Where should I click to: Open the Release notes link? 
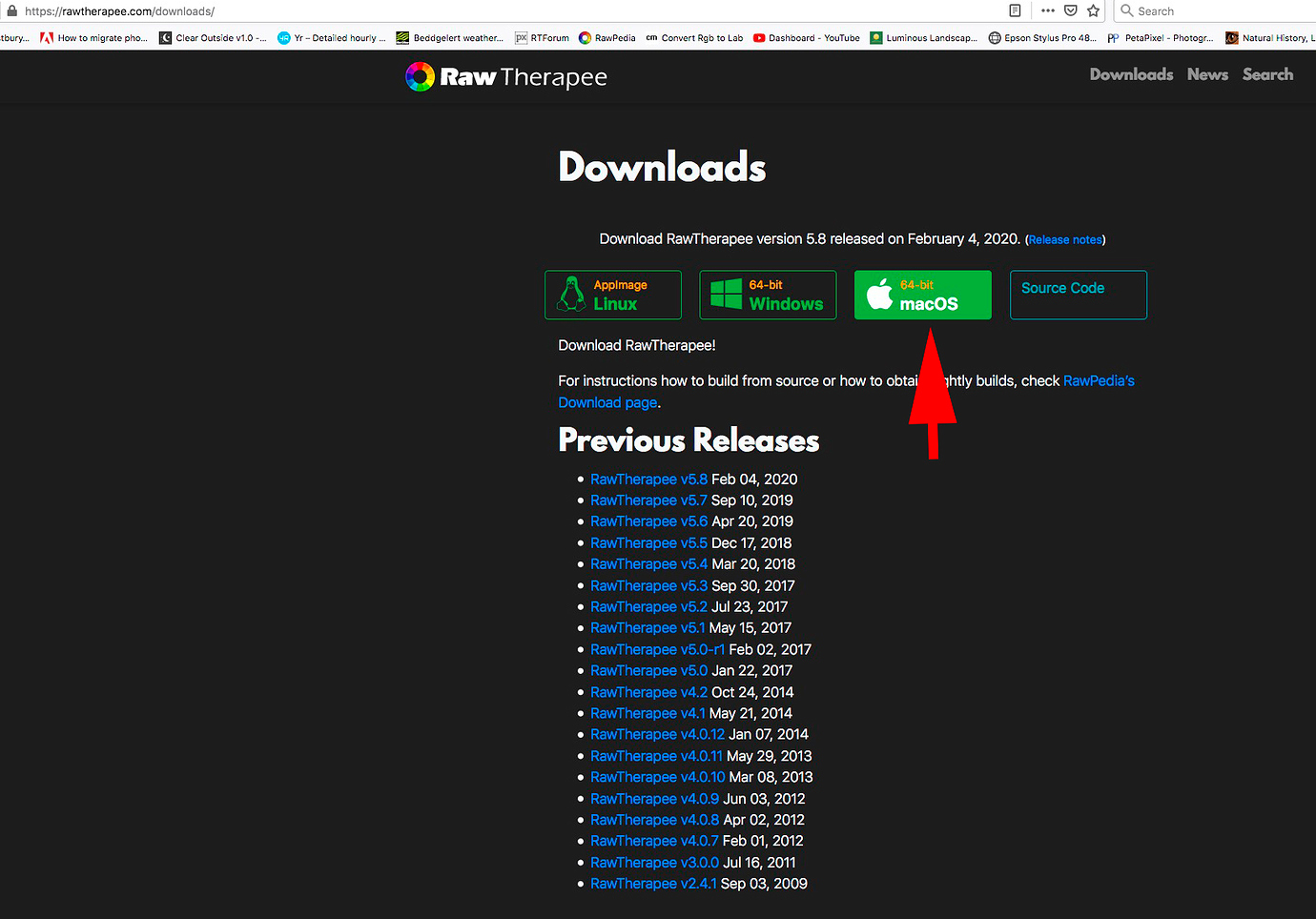(x=1065, y=240)
